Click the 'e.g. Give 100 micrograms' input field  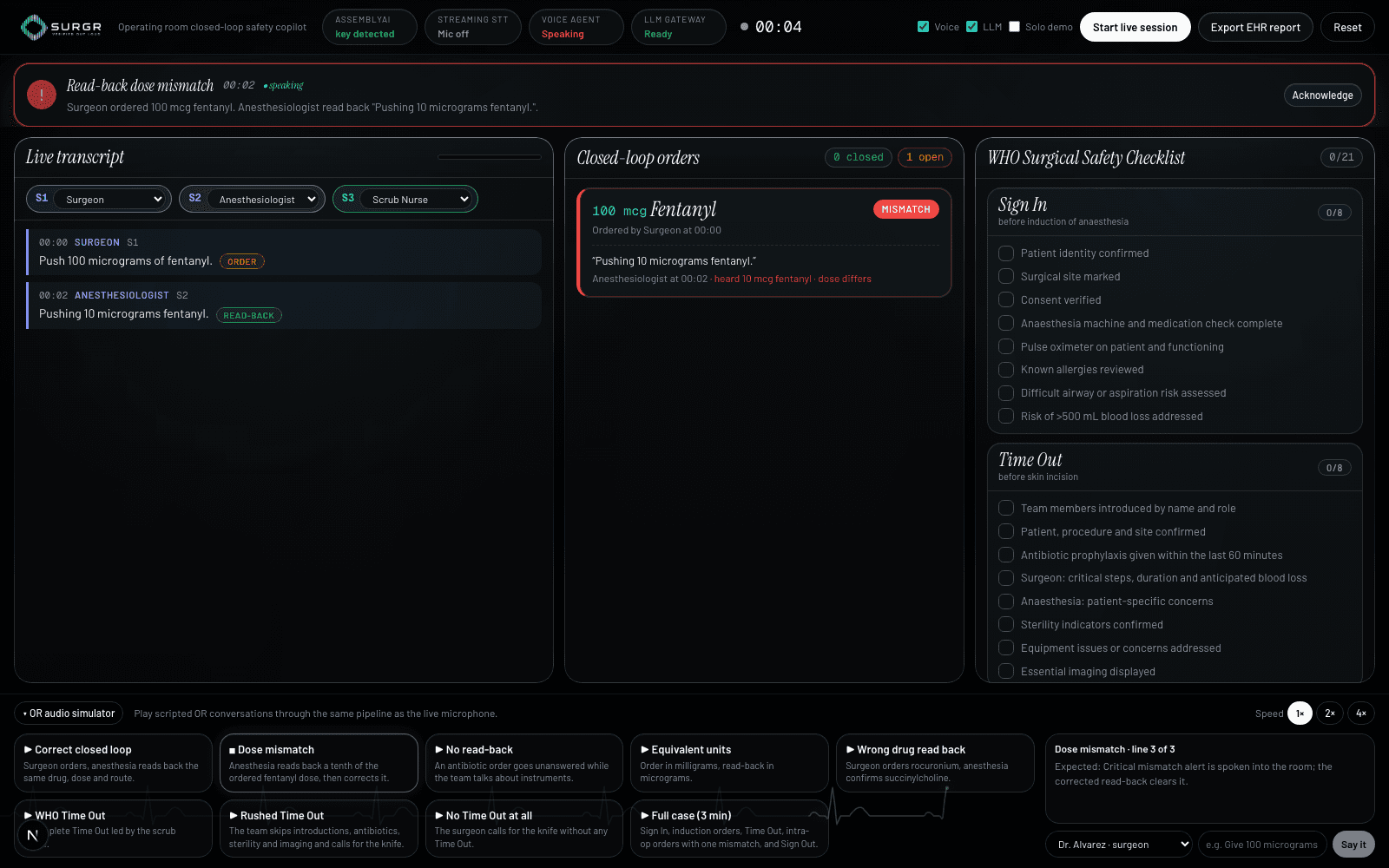pos(1262,845)
